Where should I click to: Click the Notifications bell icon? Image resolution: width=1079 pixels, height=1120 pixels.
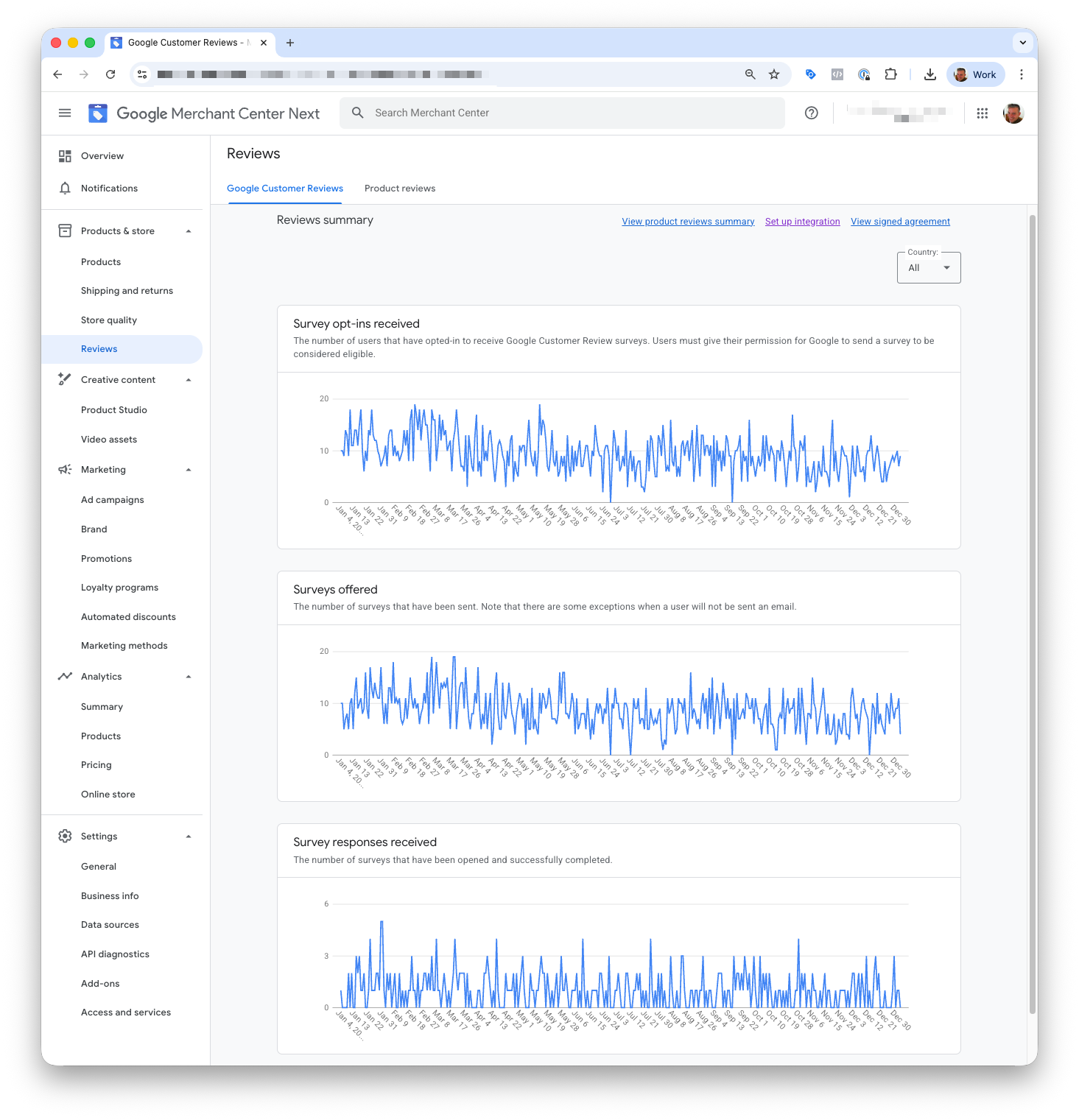(65, 189)
